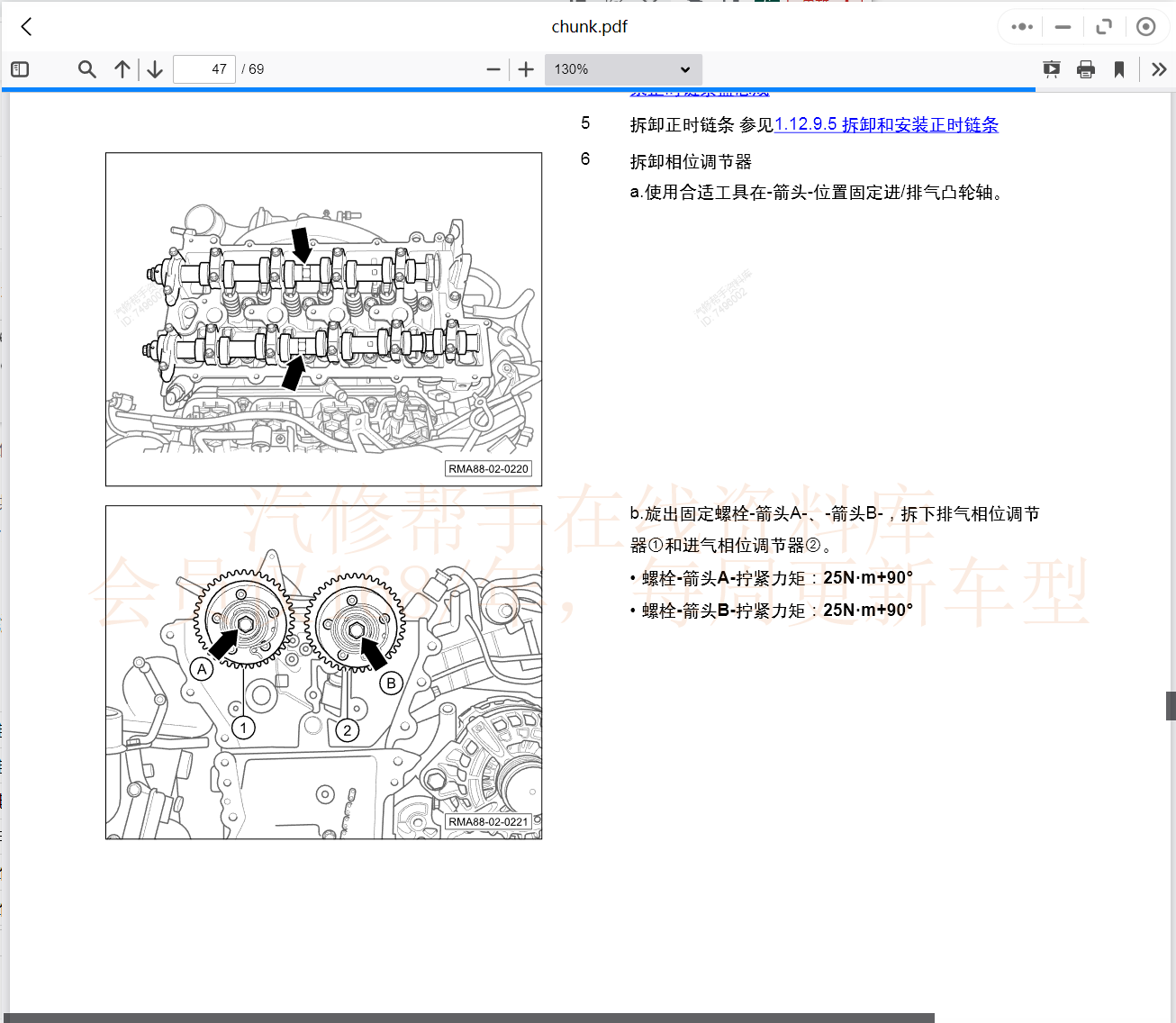Click the bookmark/save icon

tap(1119, 68)
